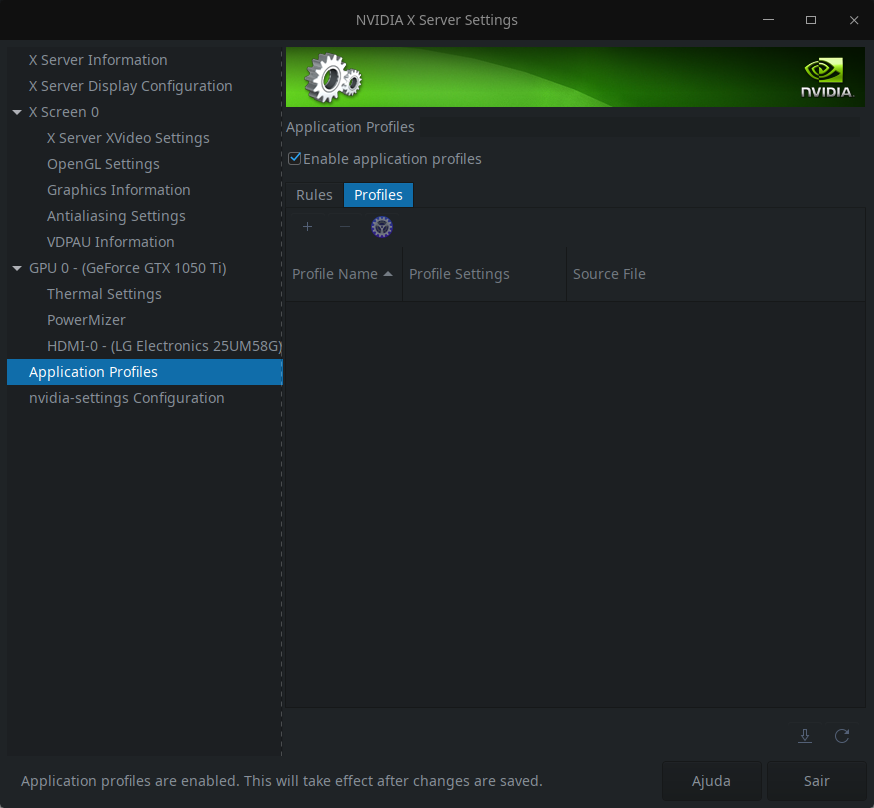This screenshot has width=874, height=808.
Task: Open X Server Display Configuration
Action: pyautogui.click(x=130, y=86)
